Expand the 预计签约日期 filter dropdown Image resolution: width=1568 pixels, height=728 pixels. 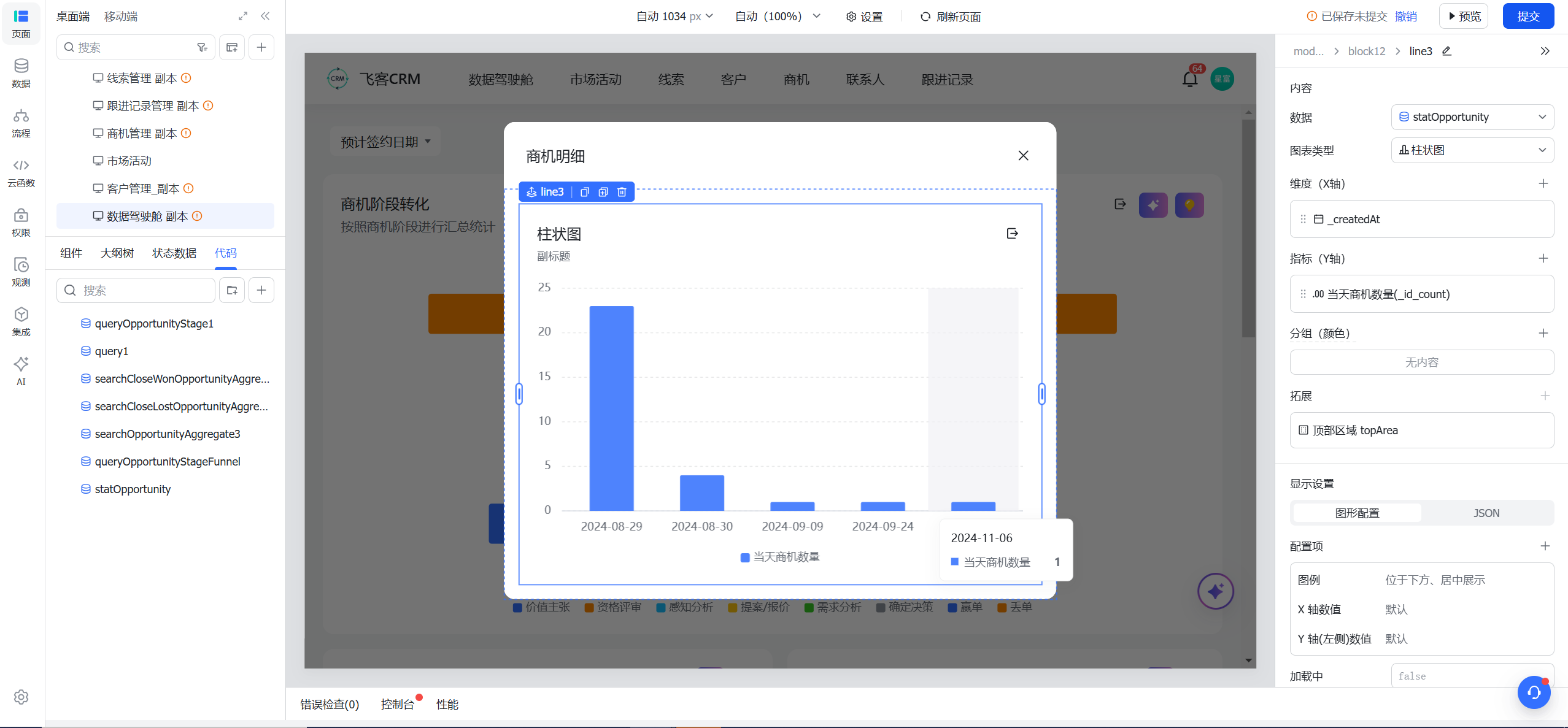[385, 142]
